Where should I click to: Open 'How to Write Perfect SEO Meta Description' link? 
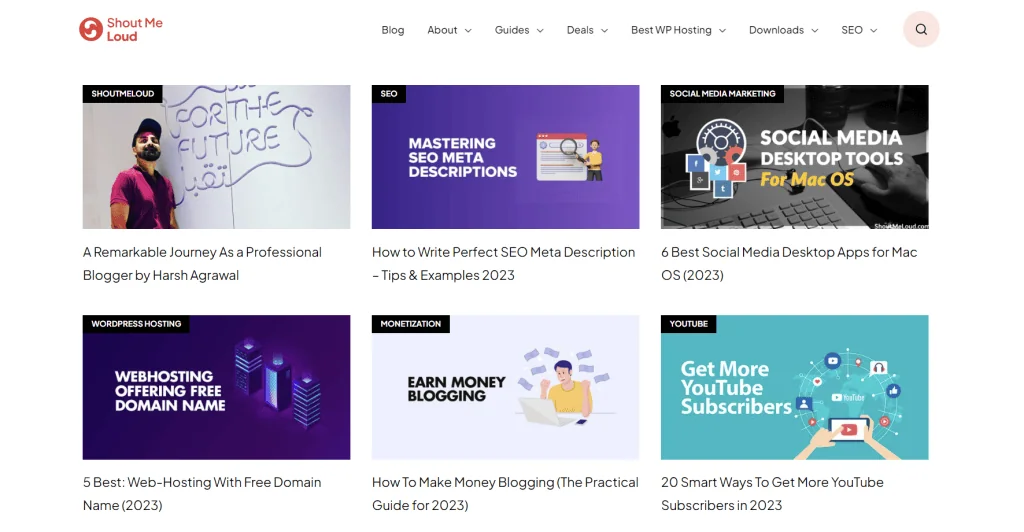pyautogui.click(x=504, y=264)
